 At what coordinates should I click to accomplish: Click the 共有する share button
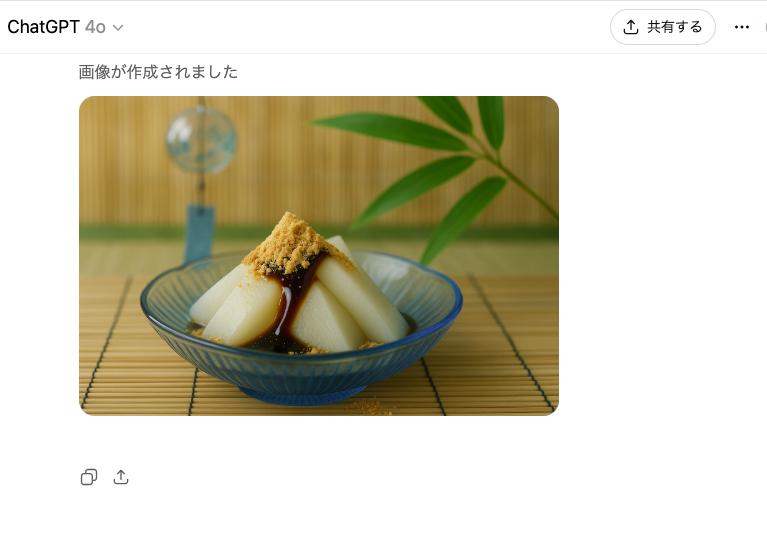coord(663,27)
